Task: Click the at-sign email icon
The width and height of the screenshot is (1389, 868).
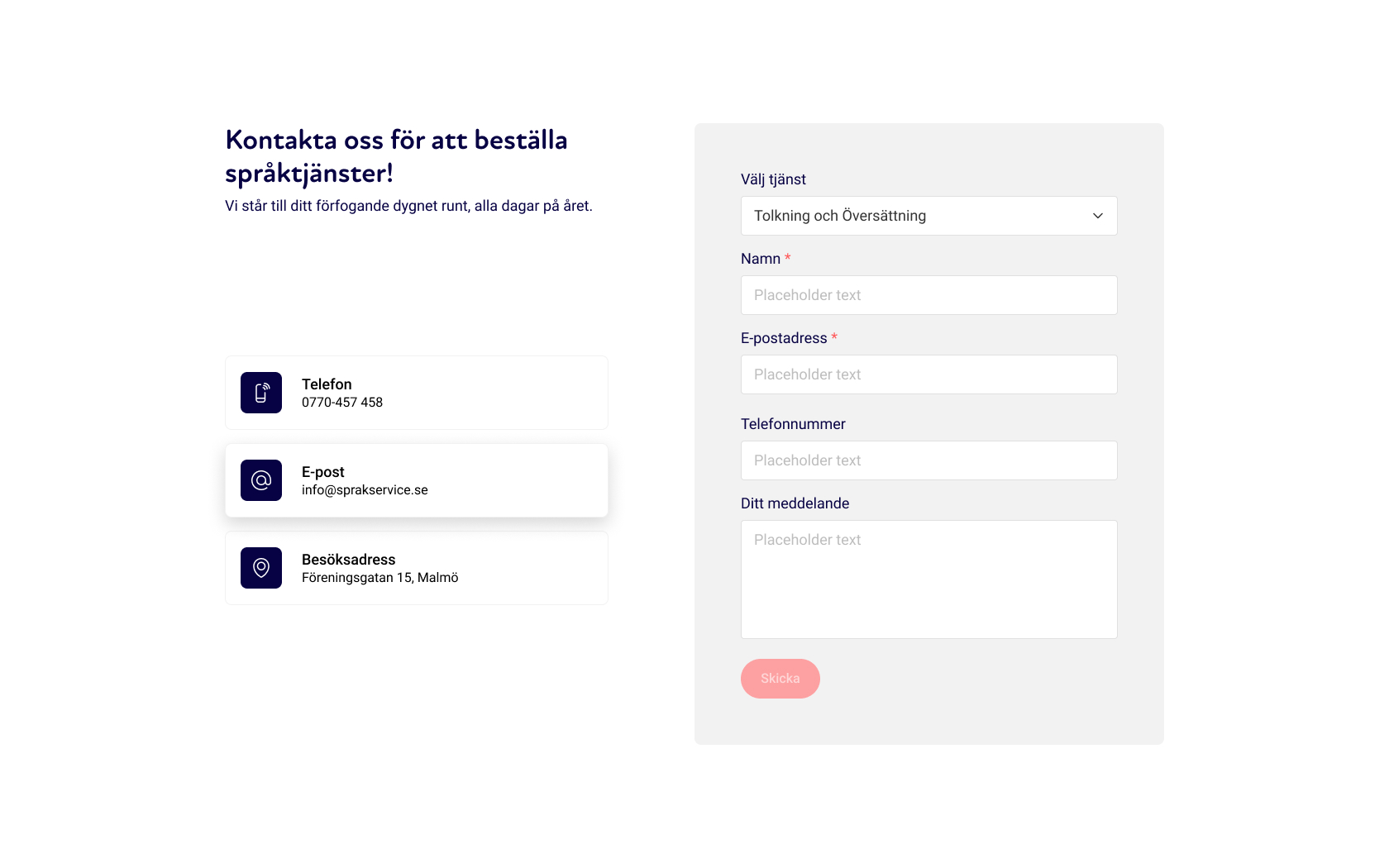Action: pos(261,480)
